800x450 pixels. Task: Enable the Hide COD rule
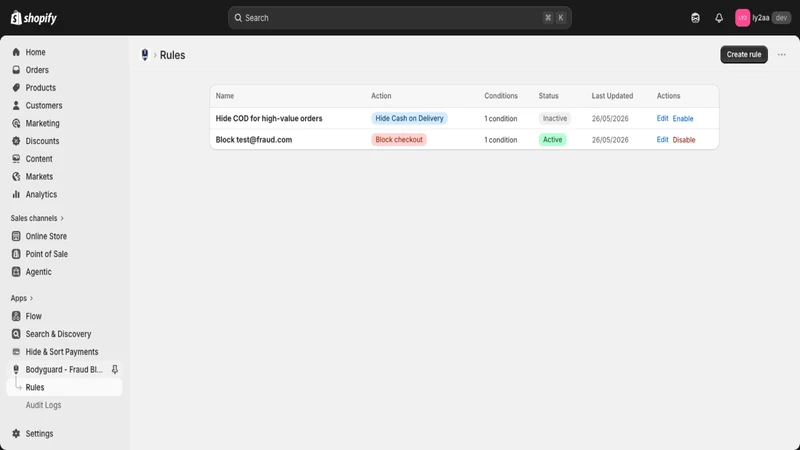click(x=683, y=118)
